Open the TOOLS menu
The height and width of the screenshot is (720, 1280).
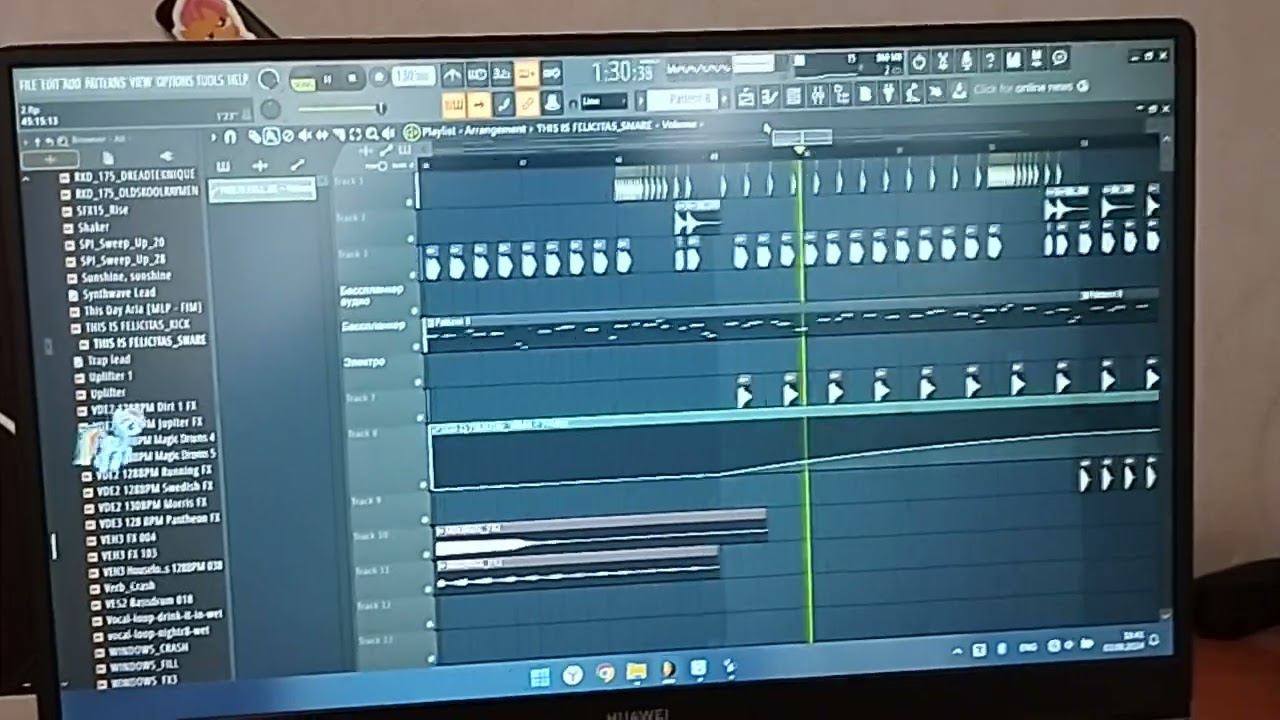coord(210,80)
